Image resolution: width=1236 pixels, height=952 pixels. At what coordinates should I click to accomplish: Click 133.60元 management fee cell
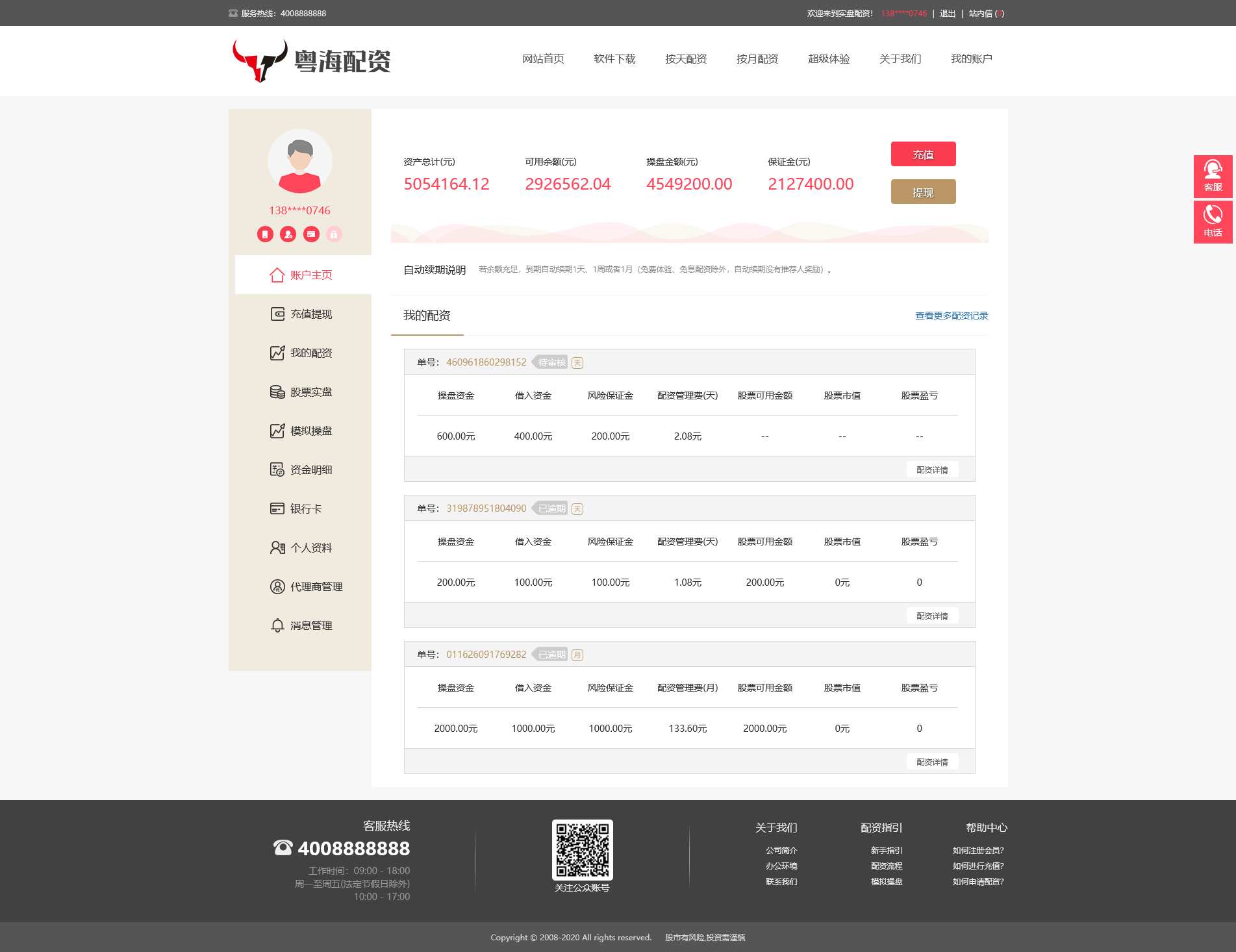tap(688, 729)
